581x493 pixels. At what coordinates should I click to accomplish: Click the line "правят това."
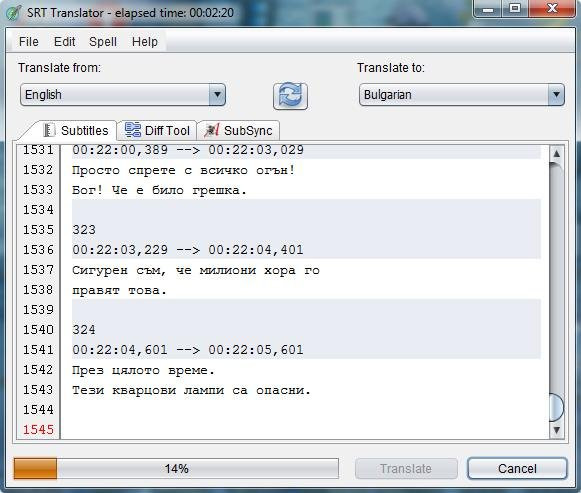119,290
